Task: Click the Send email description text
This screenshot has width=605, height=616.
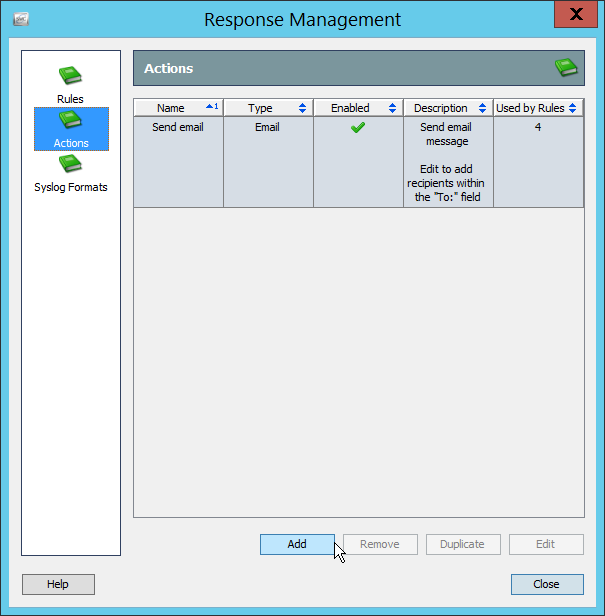Action: (446, 162)
